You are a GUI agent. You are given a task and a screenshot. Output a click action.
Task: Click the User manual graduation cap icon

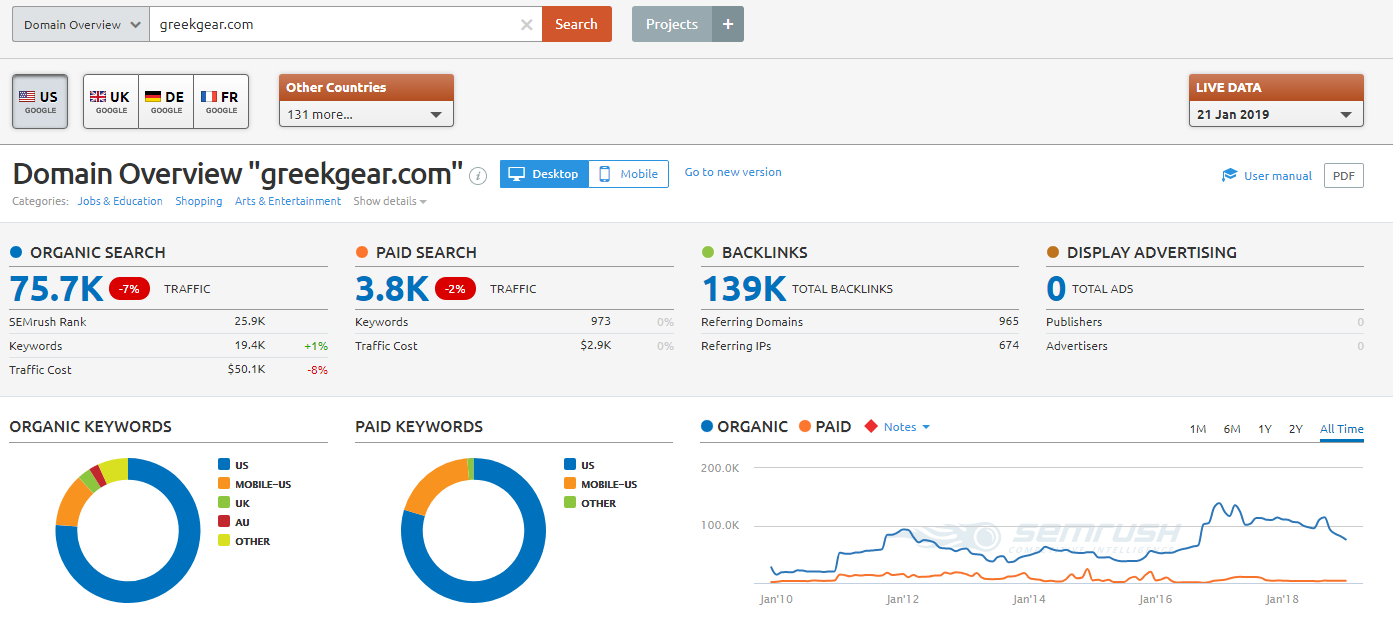(x=1230, y=175)
